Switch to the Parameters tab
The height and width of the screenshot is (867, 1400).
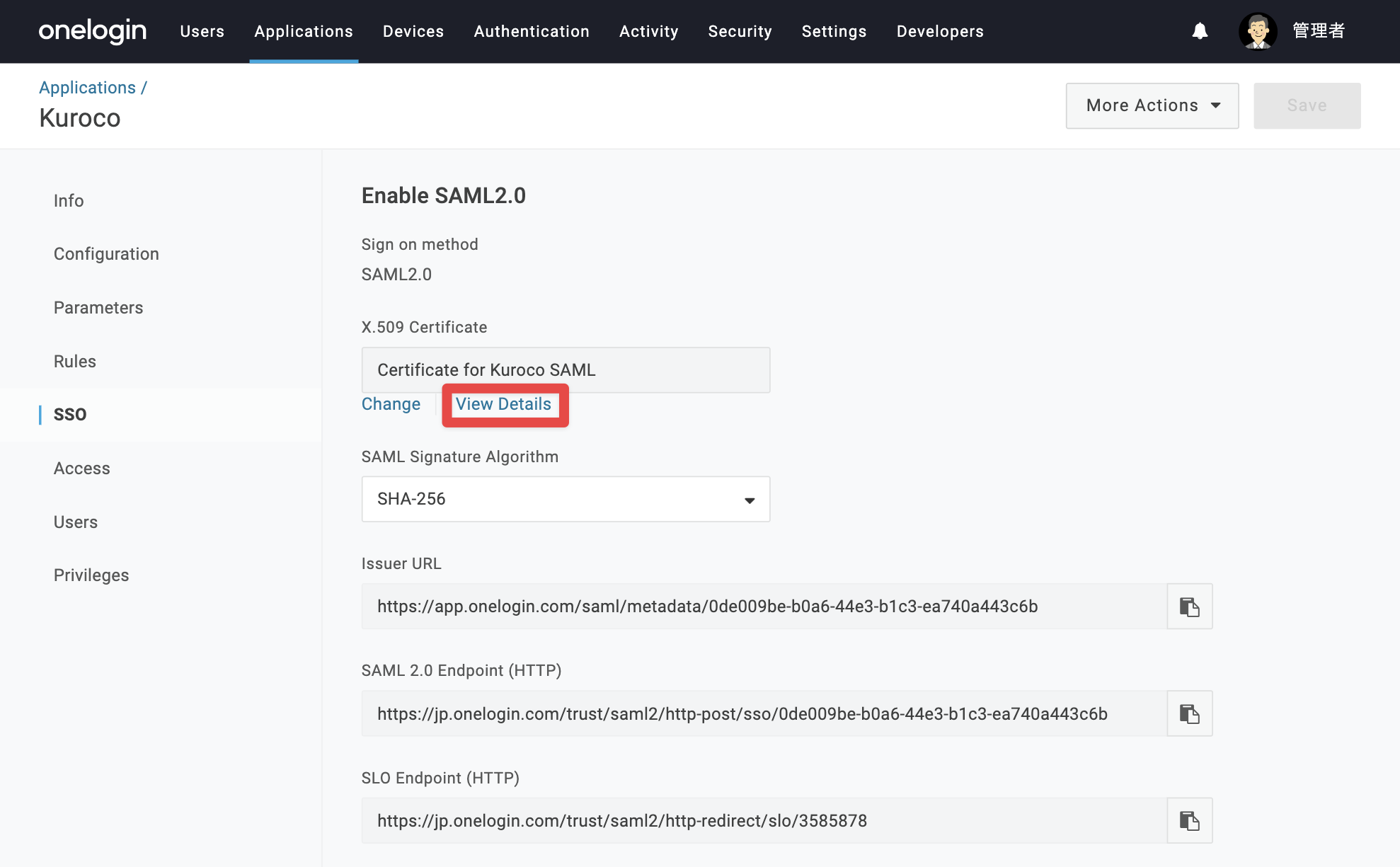click(98, 308)
